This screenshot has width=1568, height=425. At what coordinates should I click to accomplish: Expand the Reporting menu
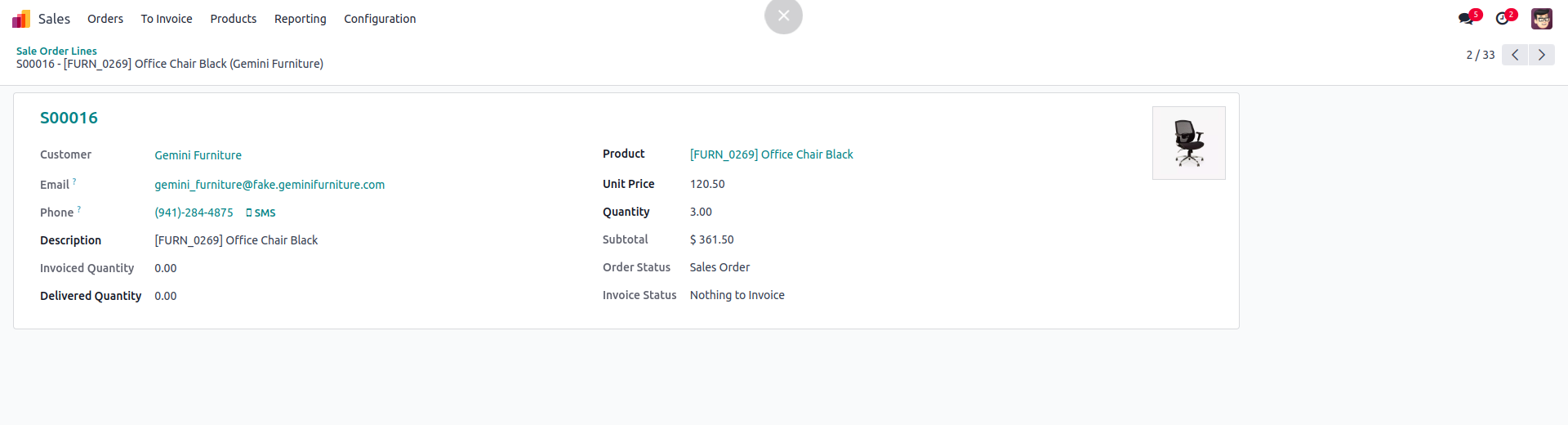(300, 19)
